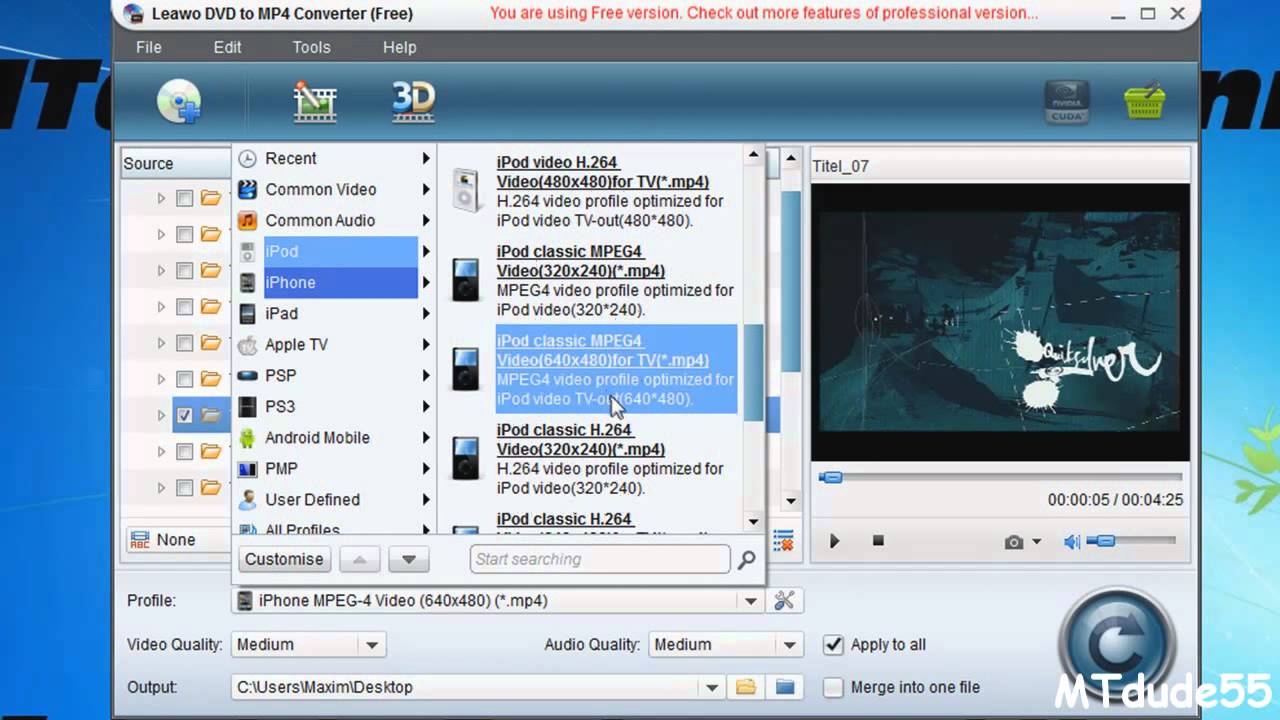Open the File menu
1280x720 pixels.
pos(149,47)
